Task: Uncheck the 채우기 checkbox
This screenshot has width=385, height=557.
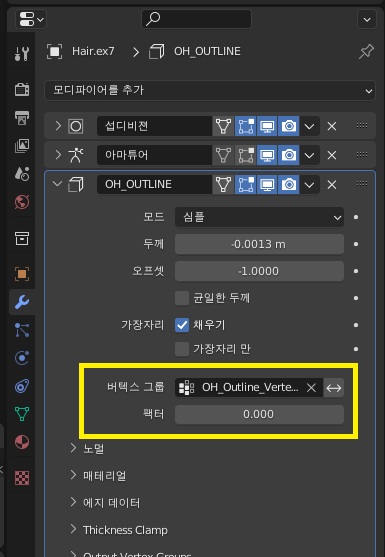Action: [x=182, y=325]
